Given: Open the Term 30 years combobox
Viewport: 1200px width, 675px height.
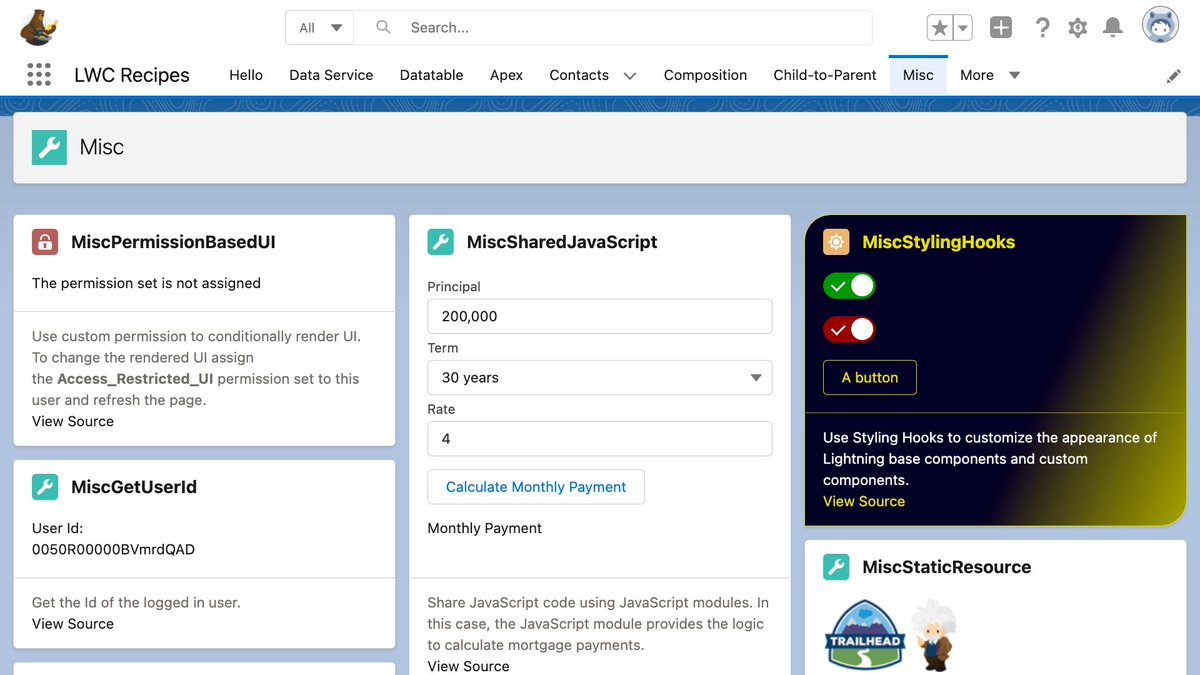Looking at the screenshot, I should tap(600, 378).
